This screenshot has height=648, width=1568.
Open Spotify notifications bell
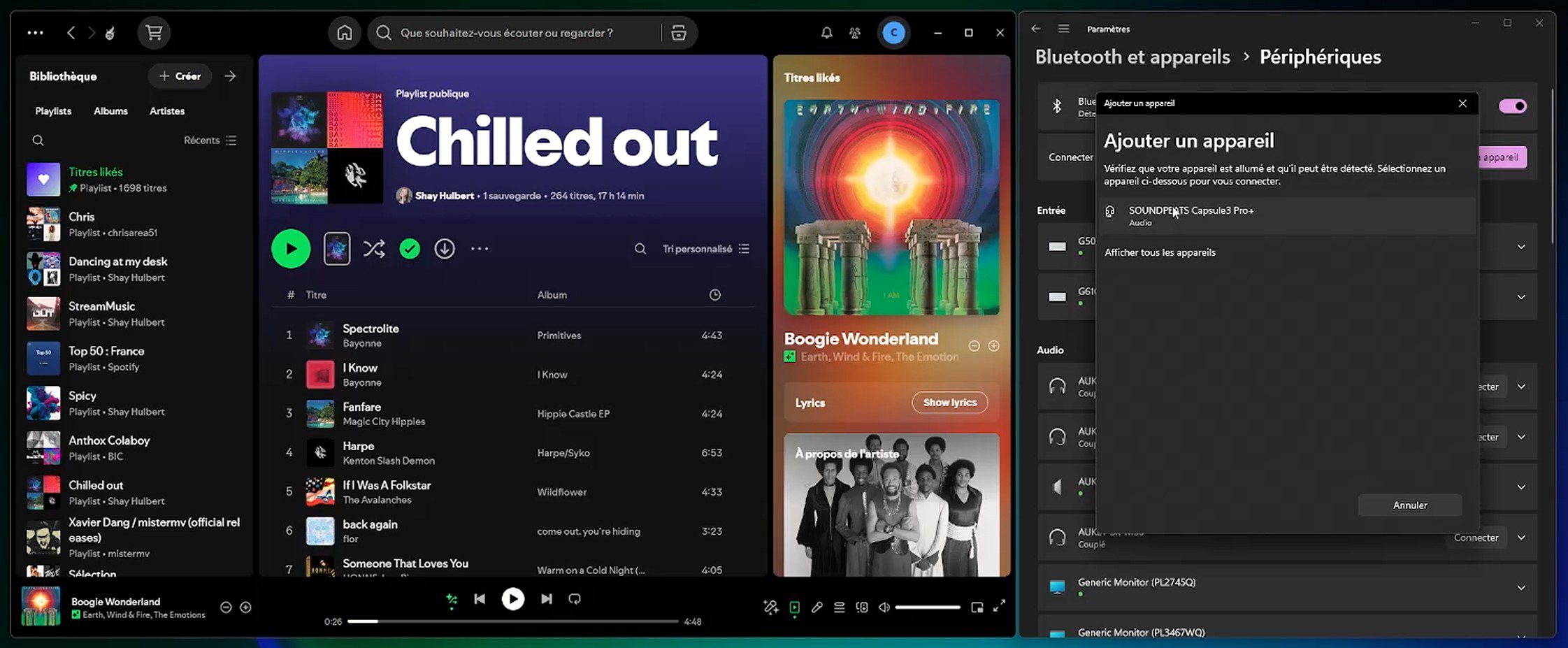click(826, 33)
